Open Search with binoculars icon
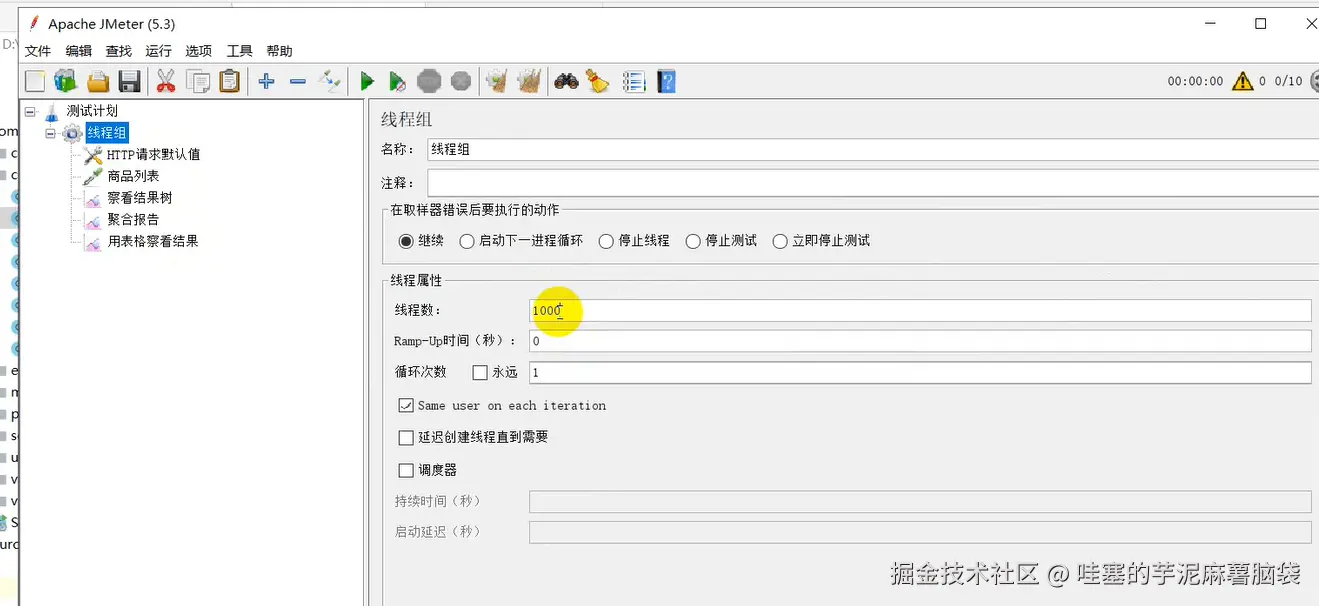This screenshot has height=606, width=1319. [x=567, y=82]
